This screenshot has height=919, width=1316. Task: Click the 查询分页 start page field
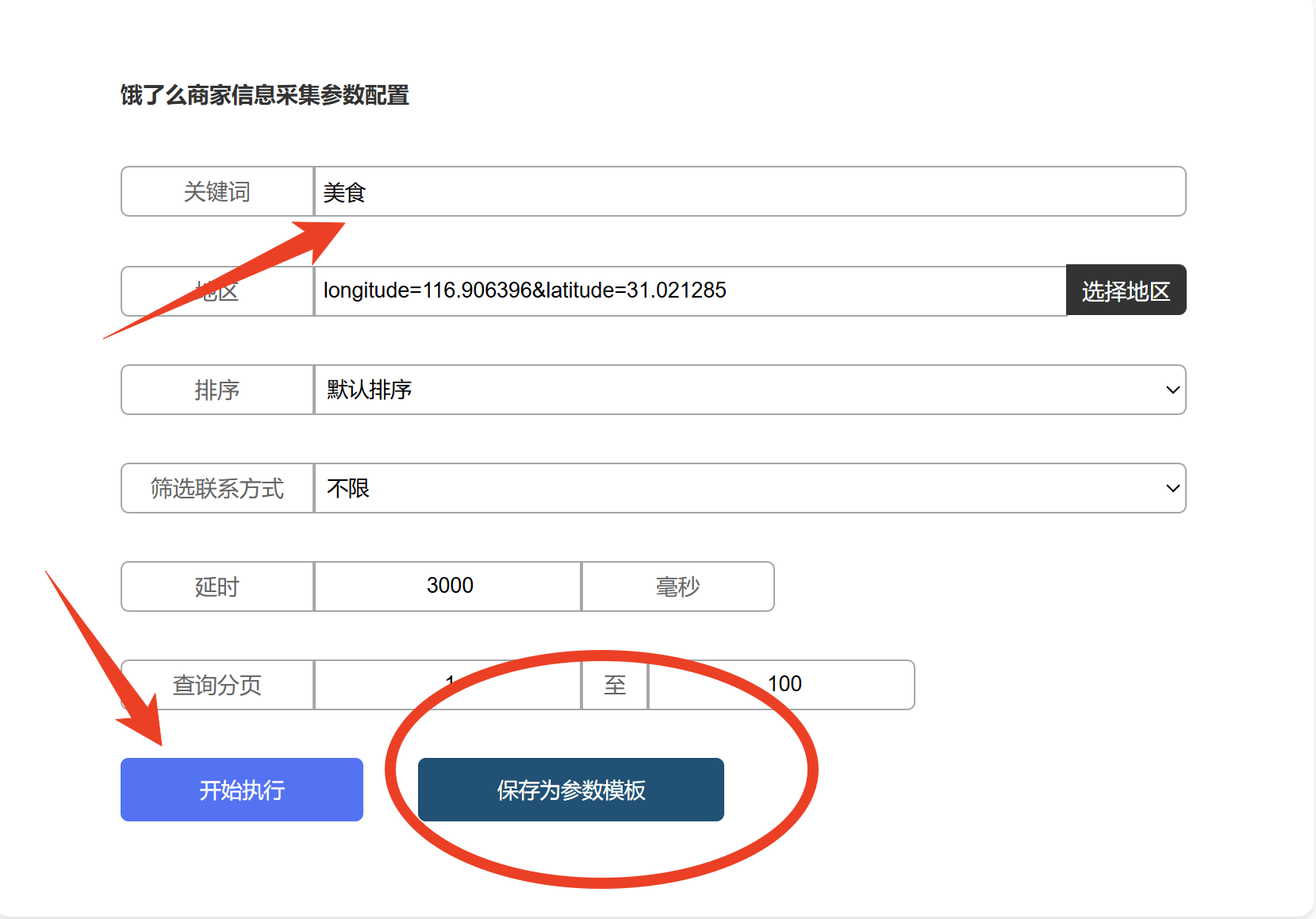pyautogui.click(x=448, y=685)
